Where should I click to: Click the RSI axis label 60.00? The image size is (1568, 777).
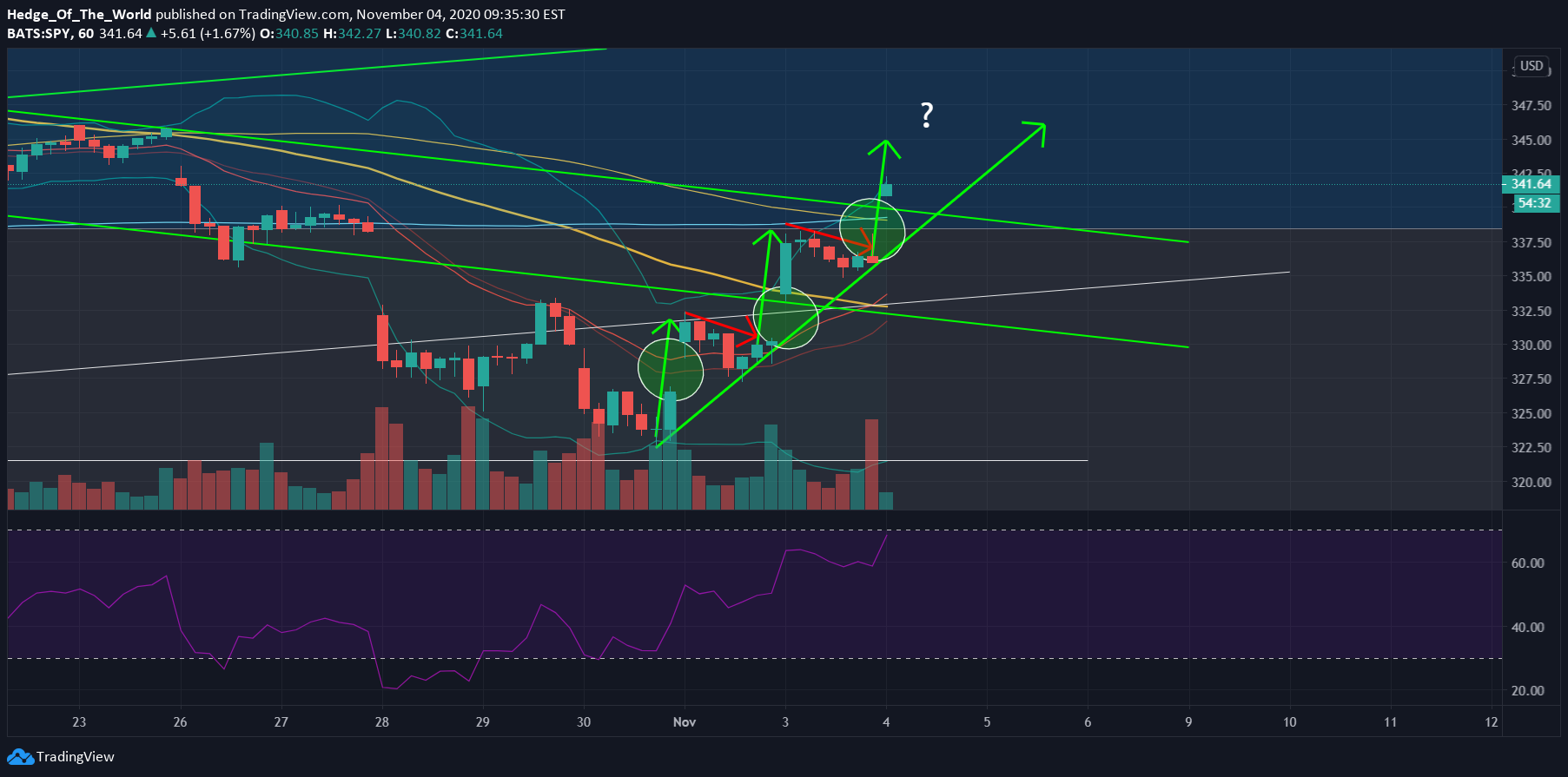tap(1528, 563)
